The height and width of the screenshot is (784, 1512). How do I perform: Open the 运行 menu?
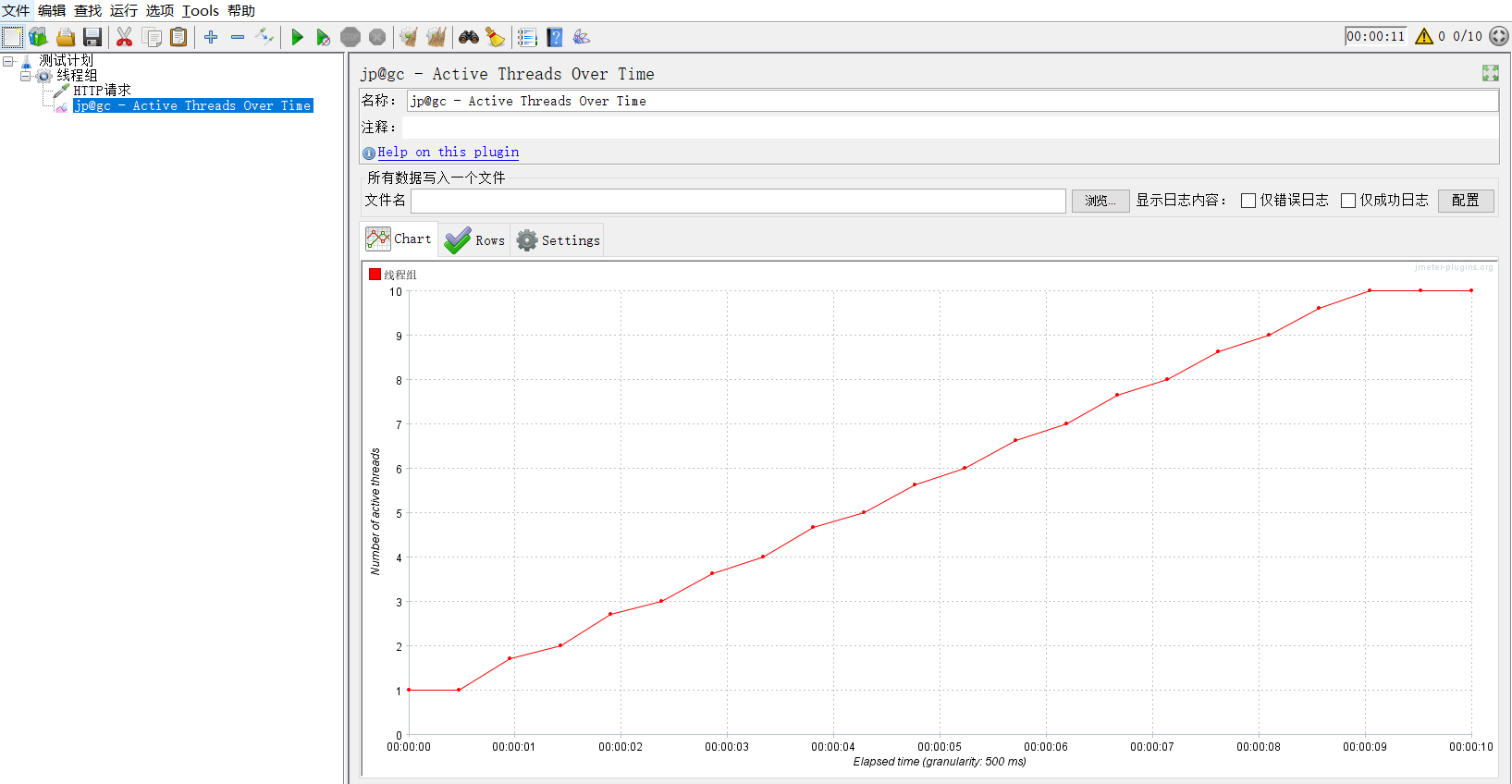tap(124, 11)
